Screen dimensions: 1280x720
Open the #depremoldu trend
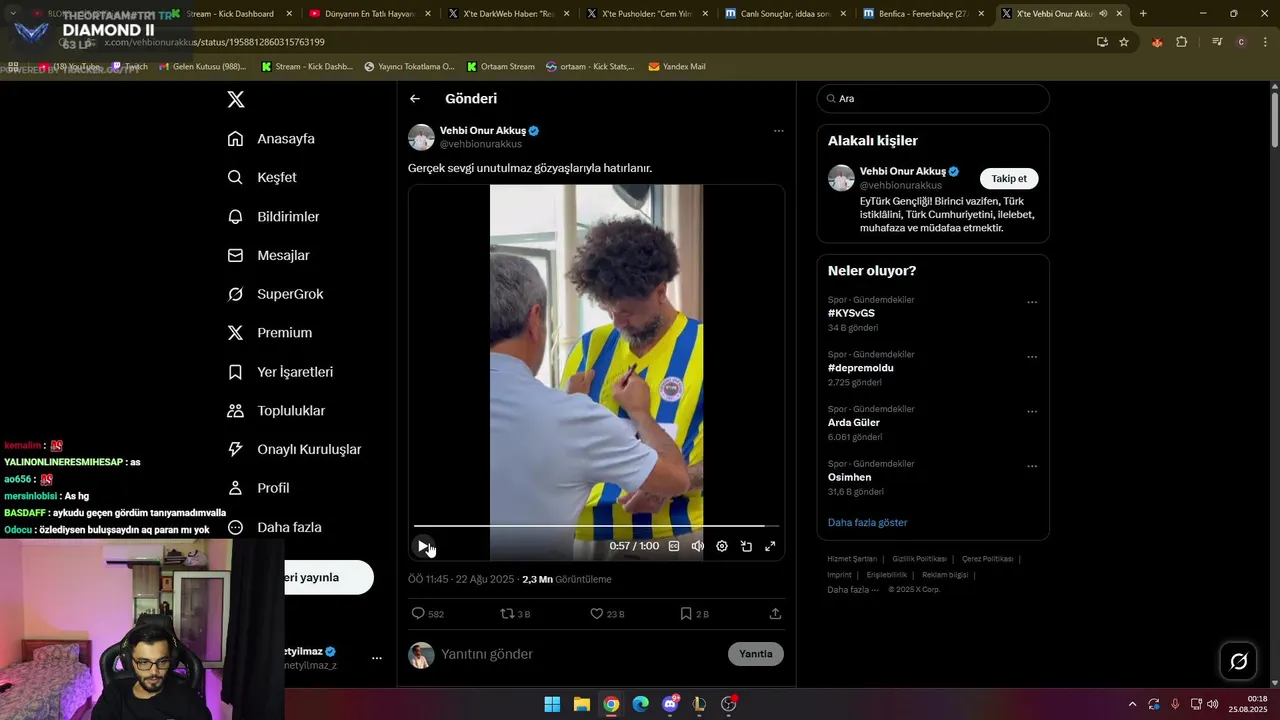tap(861, 368)
